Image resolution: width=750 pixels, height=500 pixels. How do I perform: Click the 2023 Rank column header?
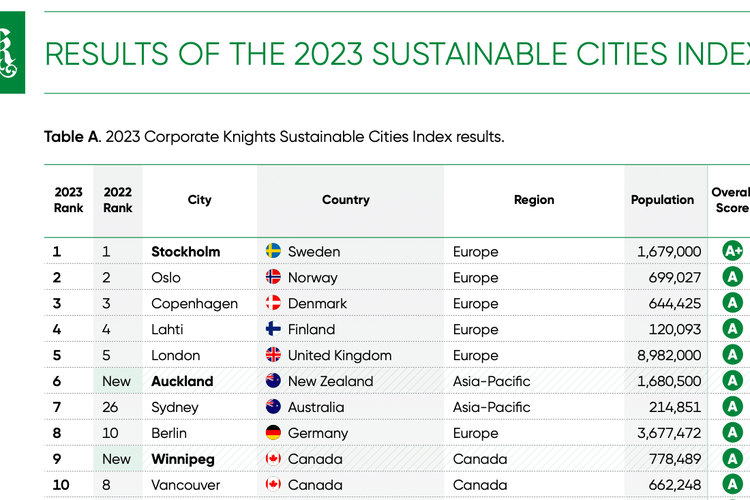click(x=69, y=200)
